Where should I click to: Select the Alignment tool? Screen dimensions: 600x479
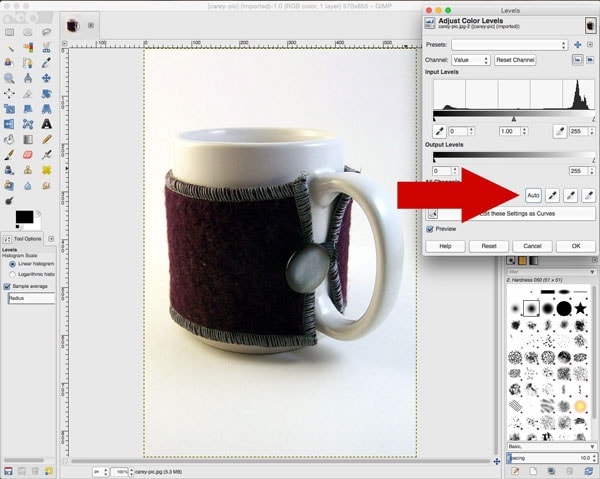pyautogui.click(x=9, y=94)
